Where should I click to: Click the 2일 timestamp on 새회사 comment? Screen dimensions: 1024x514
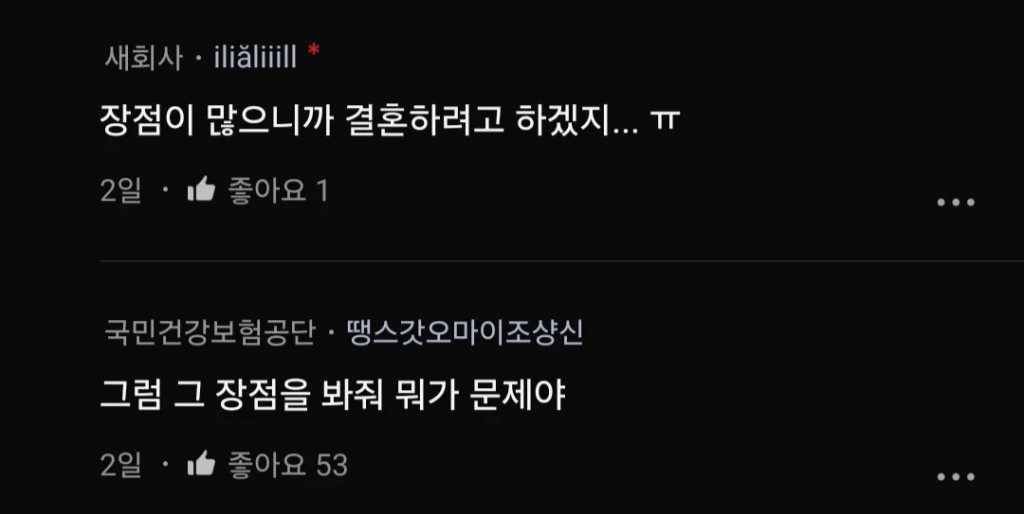(x=121, y=191)
